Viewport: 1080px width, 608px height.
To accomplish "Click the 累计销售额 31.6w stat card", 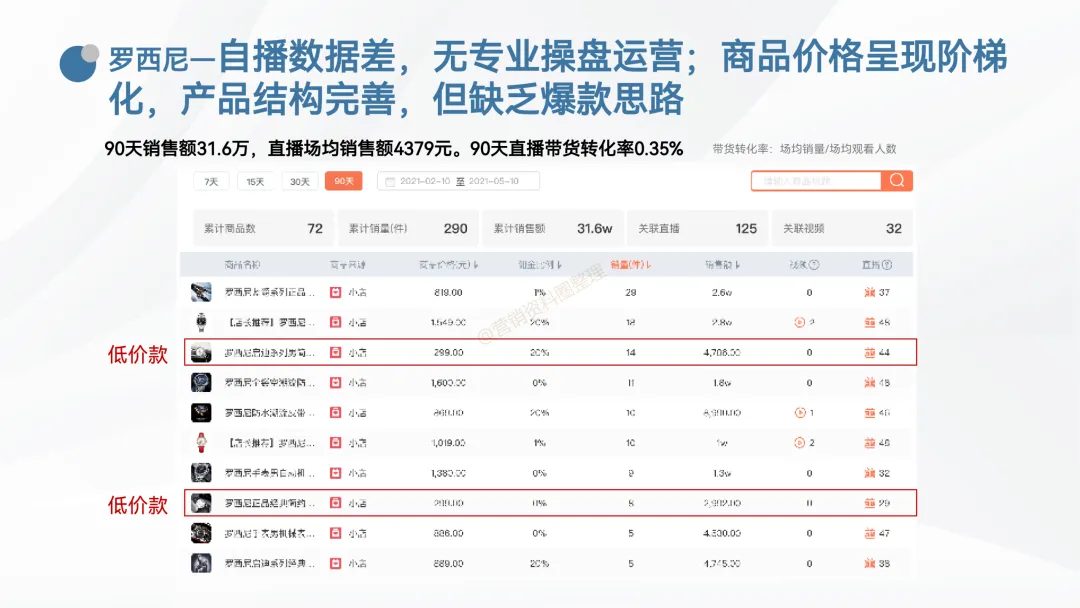I will point(552,229).
